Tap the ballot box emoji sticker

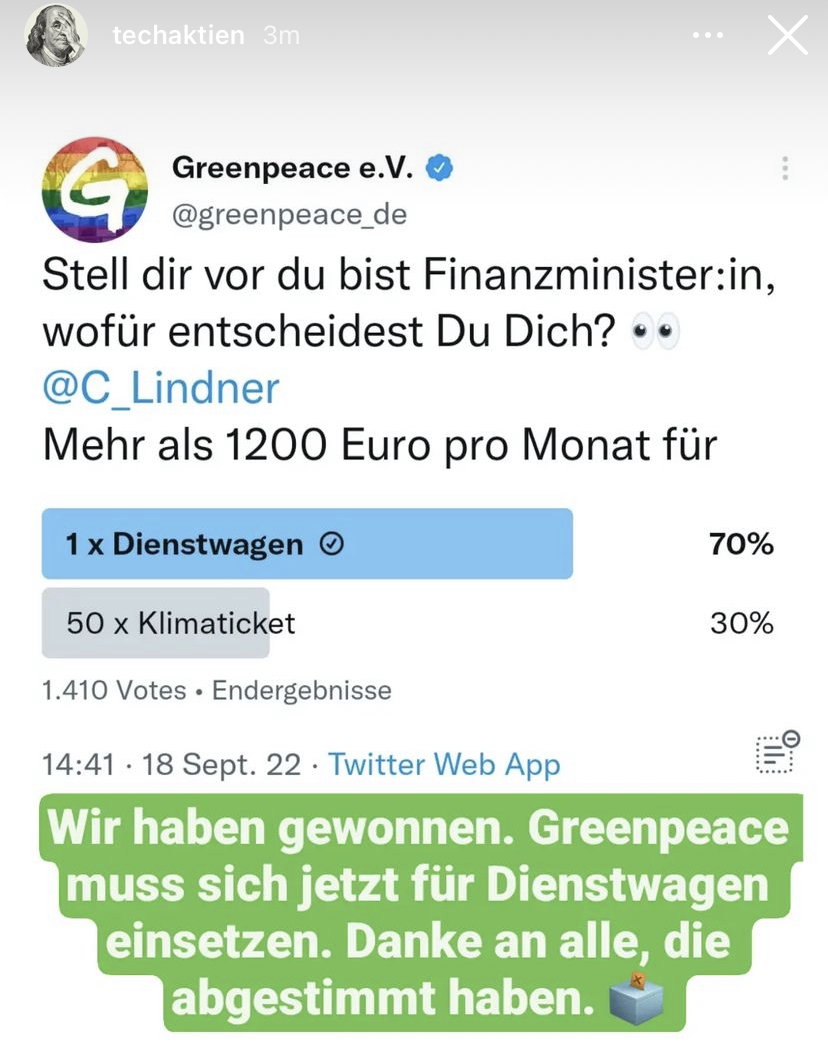tap(637, 998)
